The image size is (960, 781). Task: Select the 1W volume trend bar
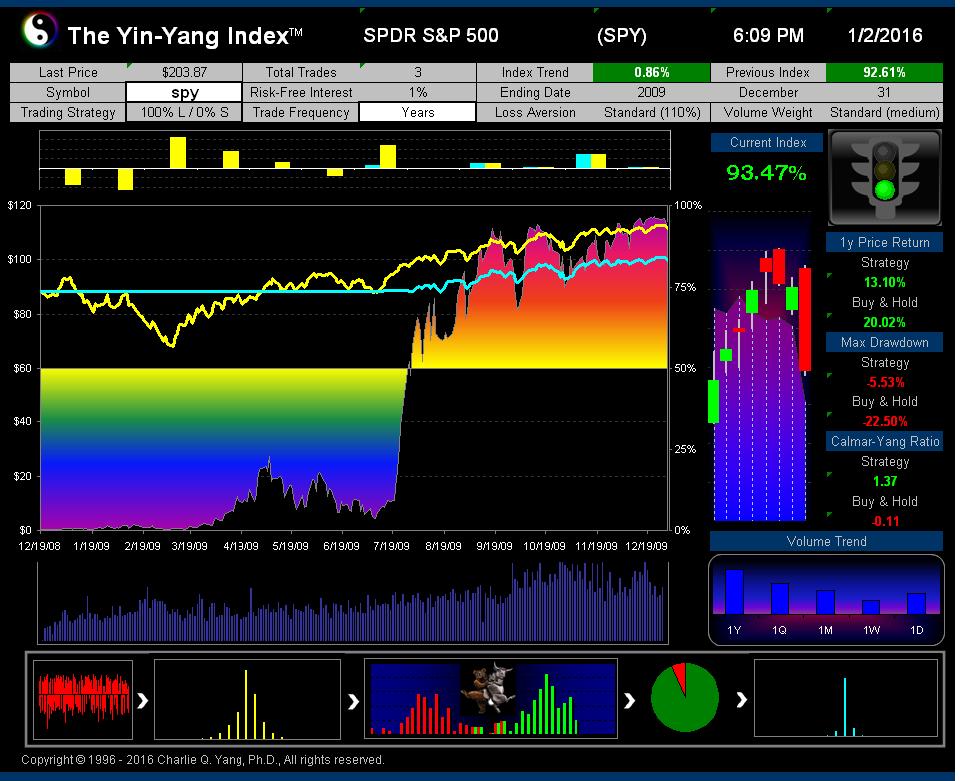tap(871, 607)
